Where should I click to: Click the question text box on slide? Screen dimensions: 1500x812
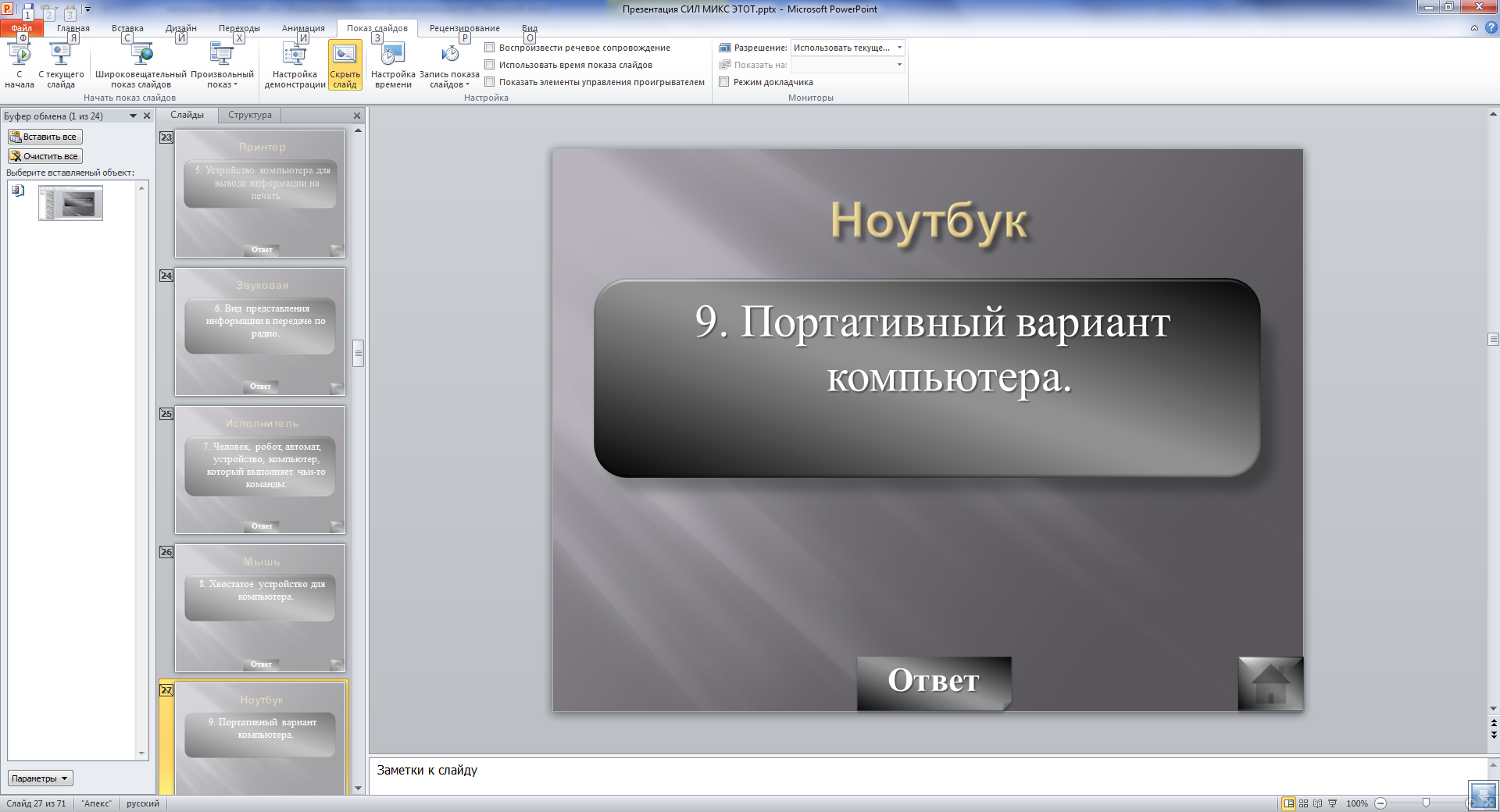[927, 377]
